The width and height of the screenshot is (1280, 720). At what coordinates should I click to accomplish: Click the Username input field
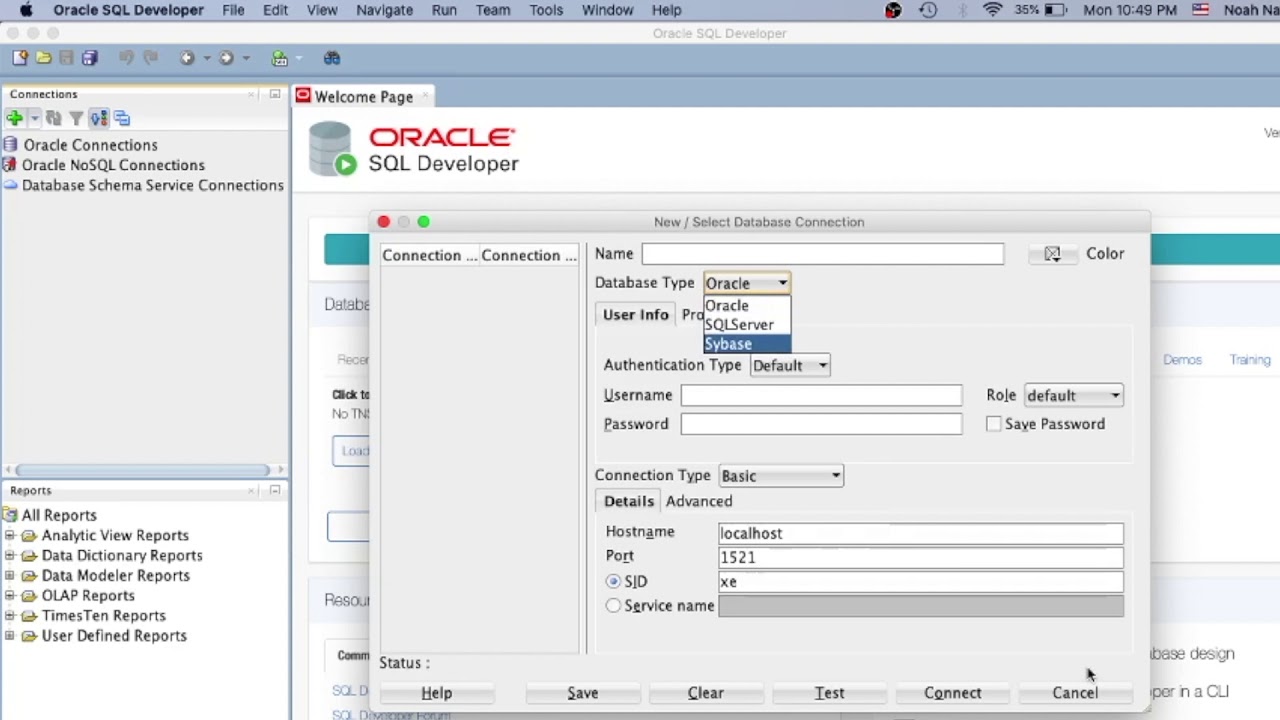(x=821, y=395)
